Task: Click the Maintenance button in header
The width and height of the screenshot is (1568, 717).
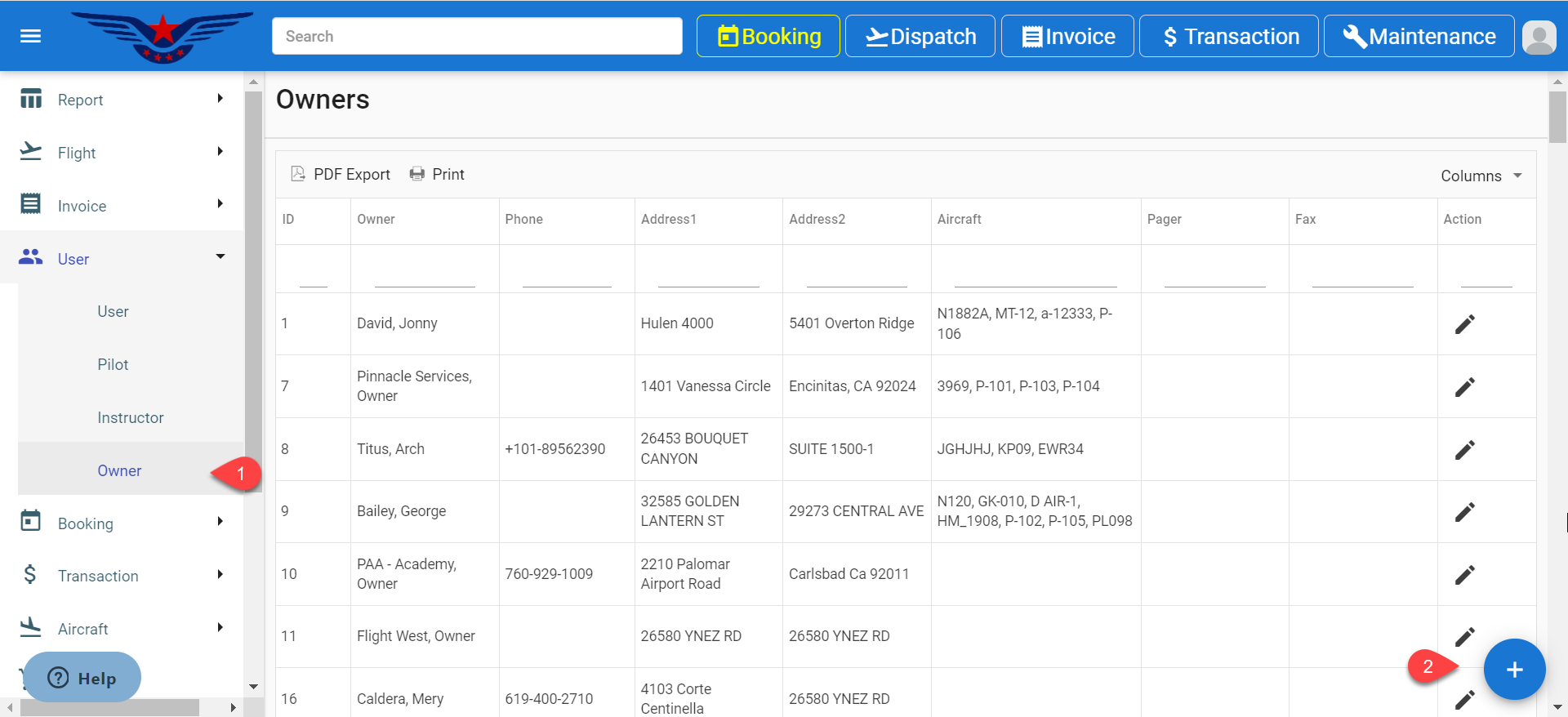Action: tap(1419, 37)
